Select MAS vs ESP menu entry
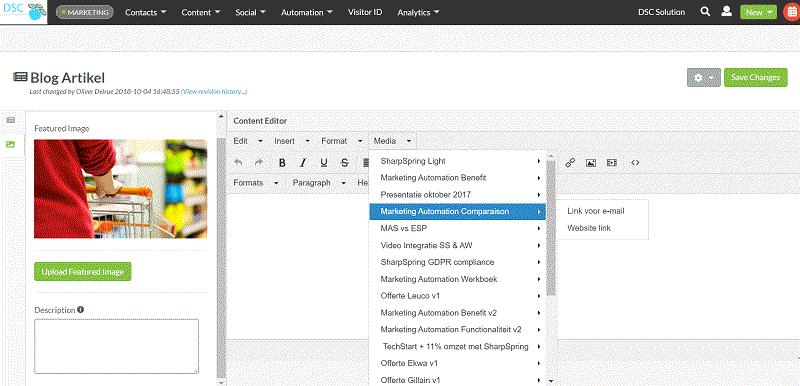This screenshot has width=800, height=386. click(x=458, y=228)
